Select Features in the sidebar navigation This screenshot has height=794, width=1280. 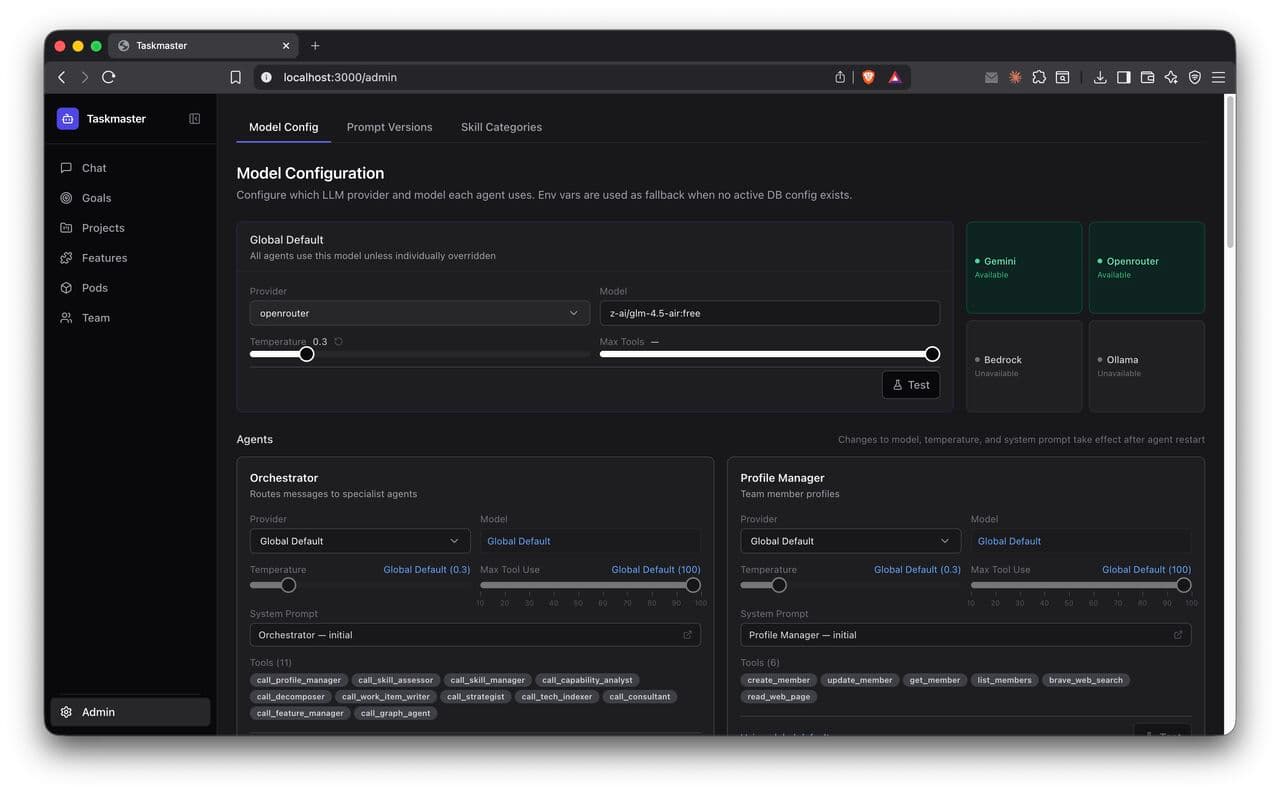pyautogui.click(x=103, y=257)
